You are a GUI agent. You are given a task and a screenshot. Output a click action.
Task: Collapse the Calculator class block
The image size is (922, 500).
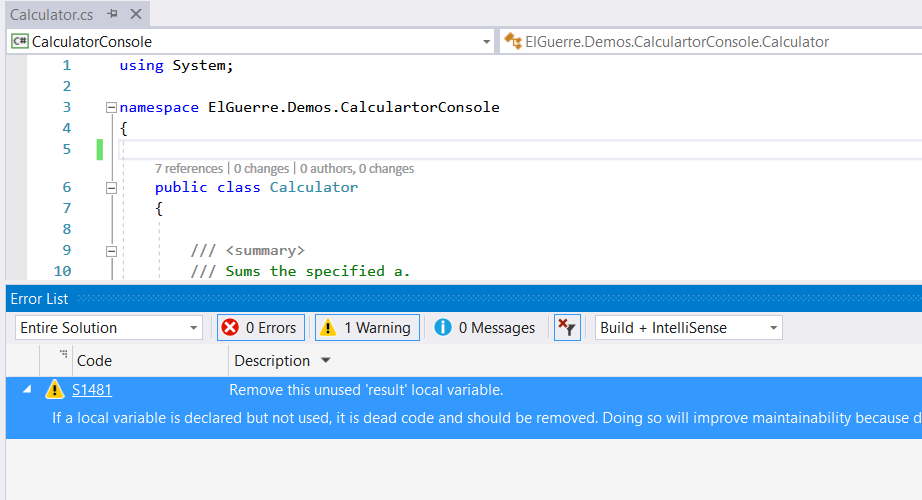click(x=111, y=187)
